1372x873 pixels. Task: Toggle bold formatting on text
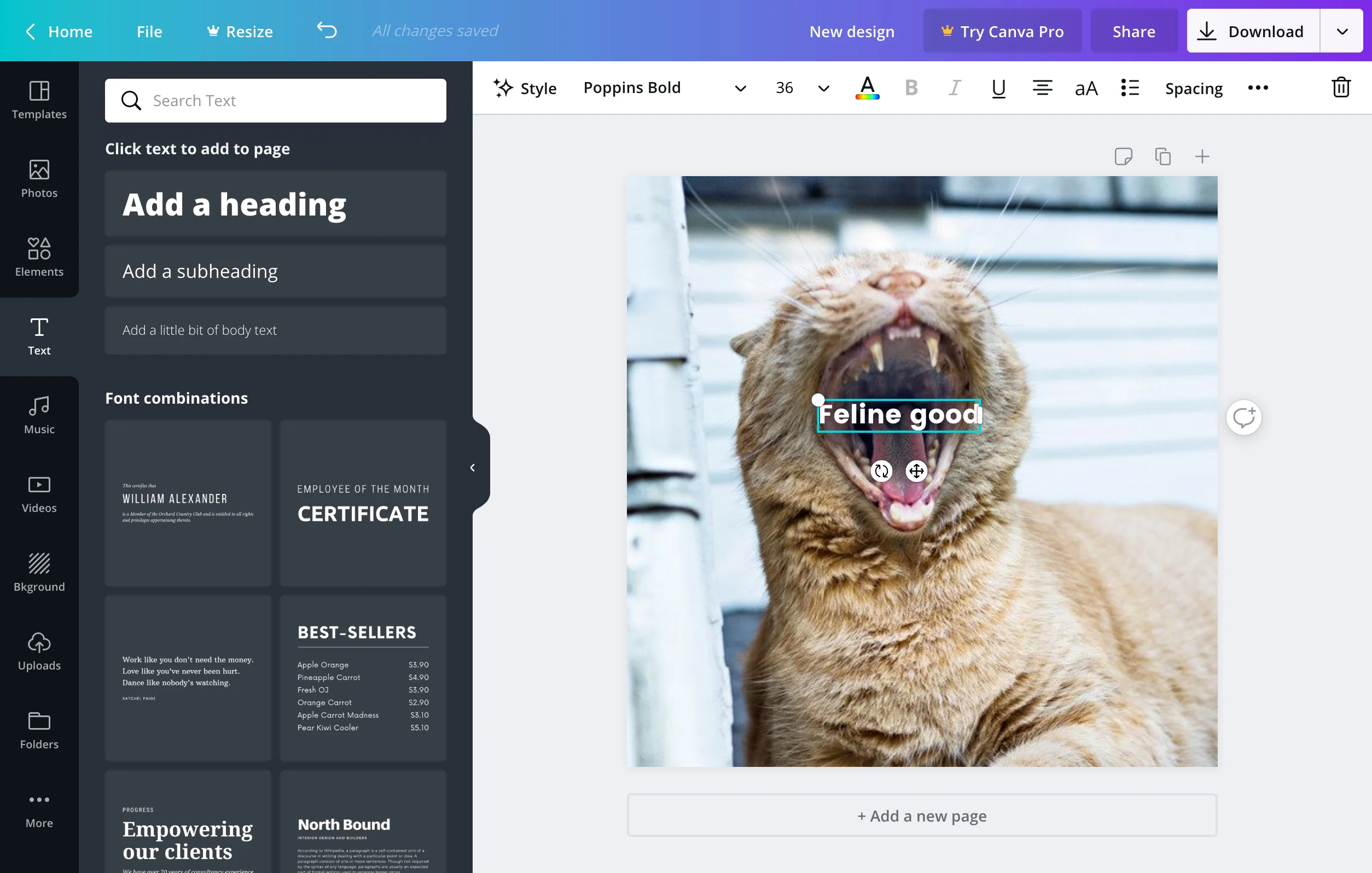pos(911,88)
